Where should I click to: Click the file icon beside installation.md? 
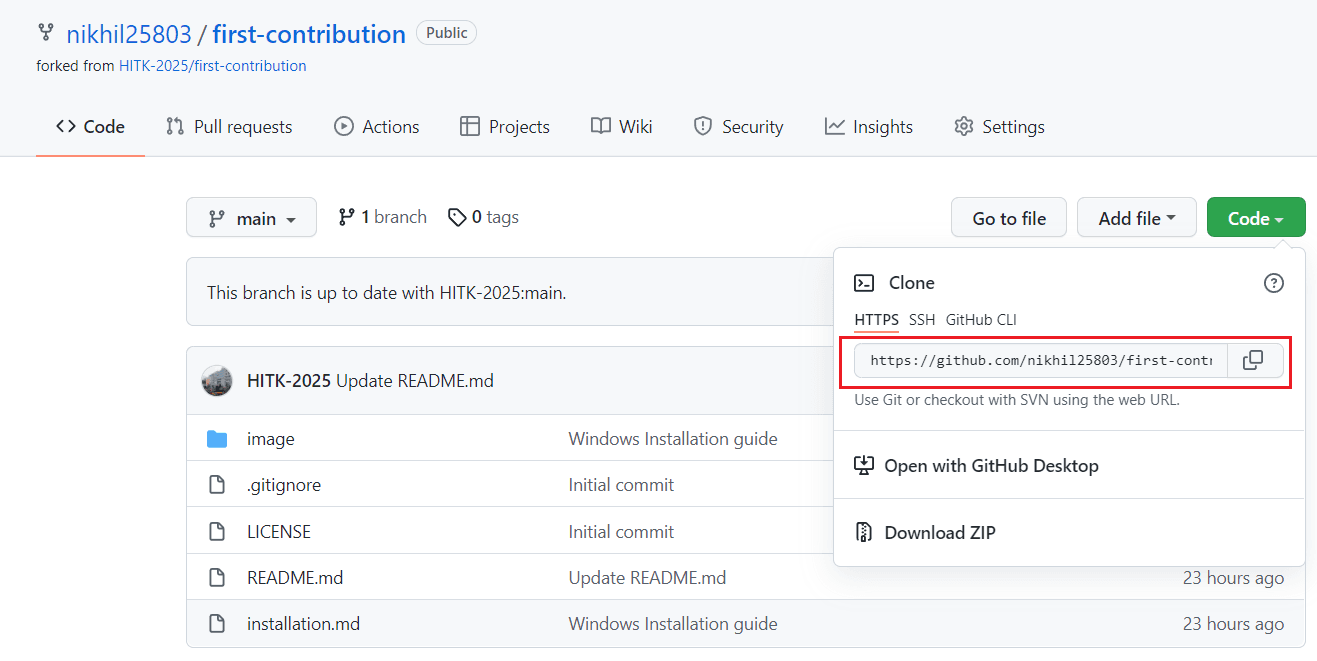(217, 624)
